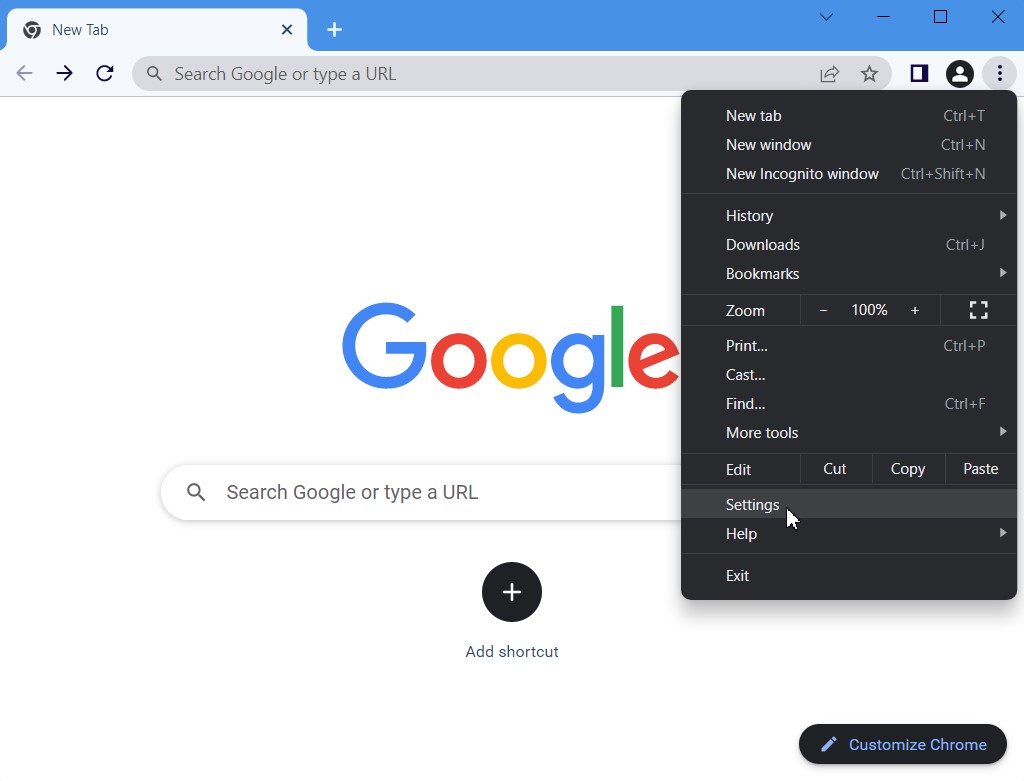Image resolution: width=1024 pixels, height=781 pixels.
Task: Click the Paste button in Edit row
Action: [980, 469]
